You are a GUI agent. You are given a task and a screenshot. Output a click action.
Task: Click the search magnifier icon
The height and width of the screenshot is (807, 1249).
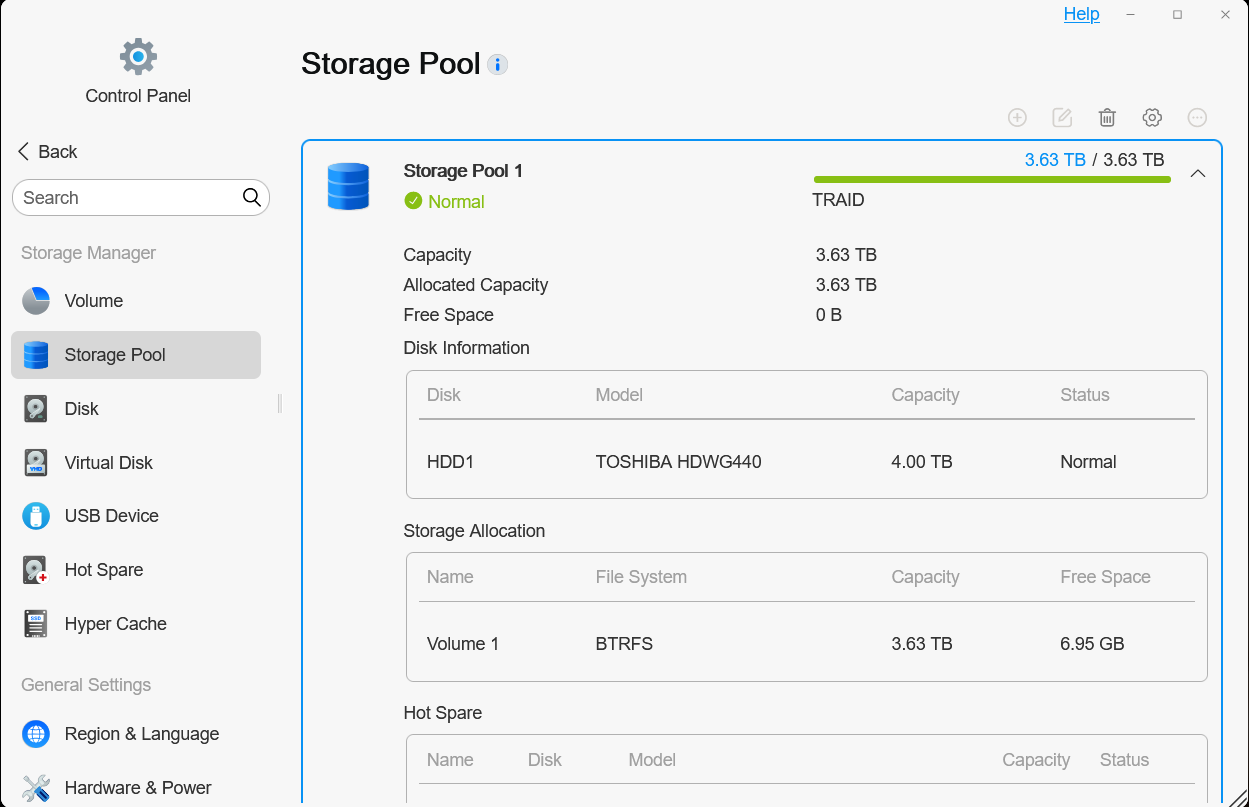click(x=252, y=198)
